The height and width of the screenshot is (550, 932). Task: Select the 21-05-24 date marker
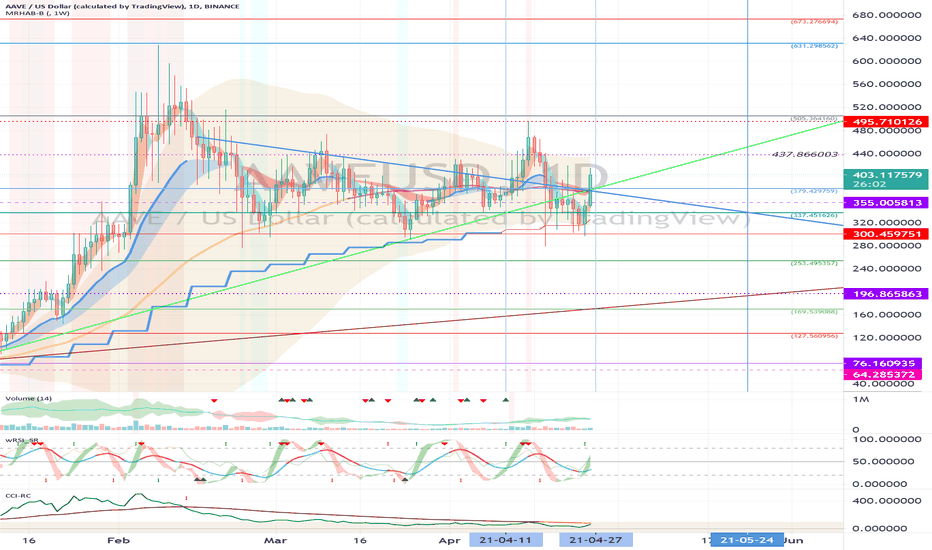747,540
